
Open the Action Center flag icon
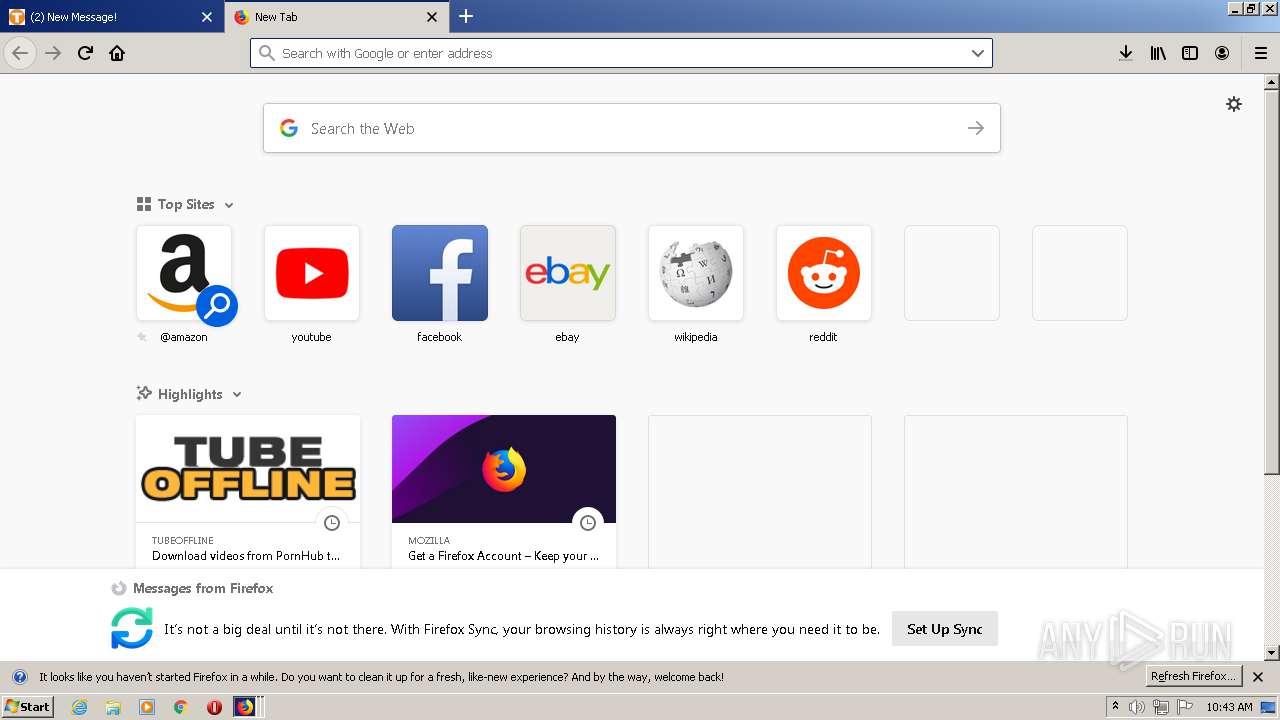coord(1185,707)
